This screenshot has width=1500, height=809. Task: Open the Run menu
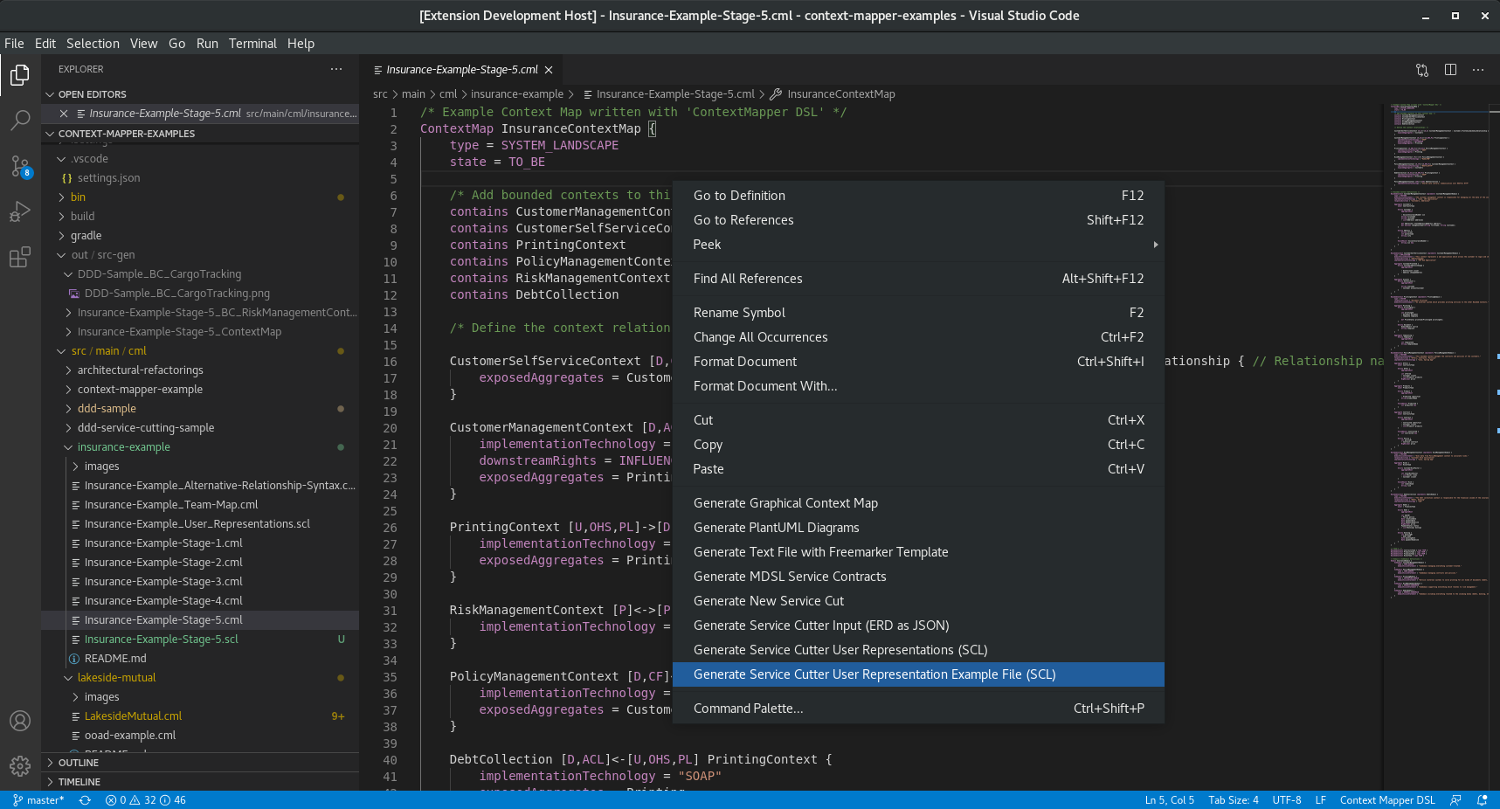207,43
